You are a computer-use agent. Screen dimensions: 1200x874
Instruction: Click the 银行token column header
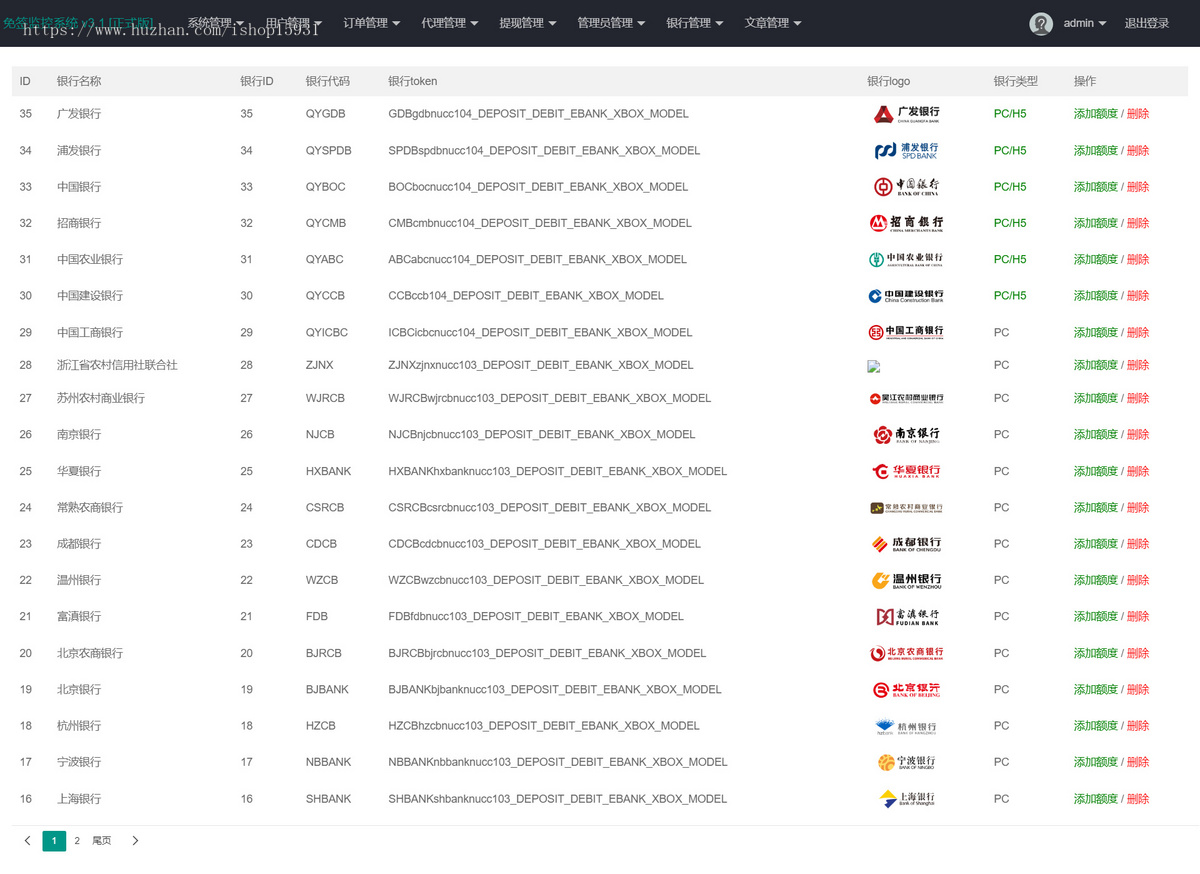pos(412,81)
